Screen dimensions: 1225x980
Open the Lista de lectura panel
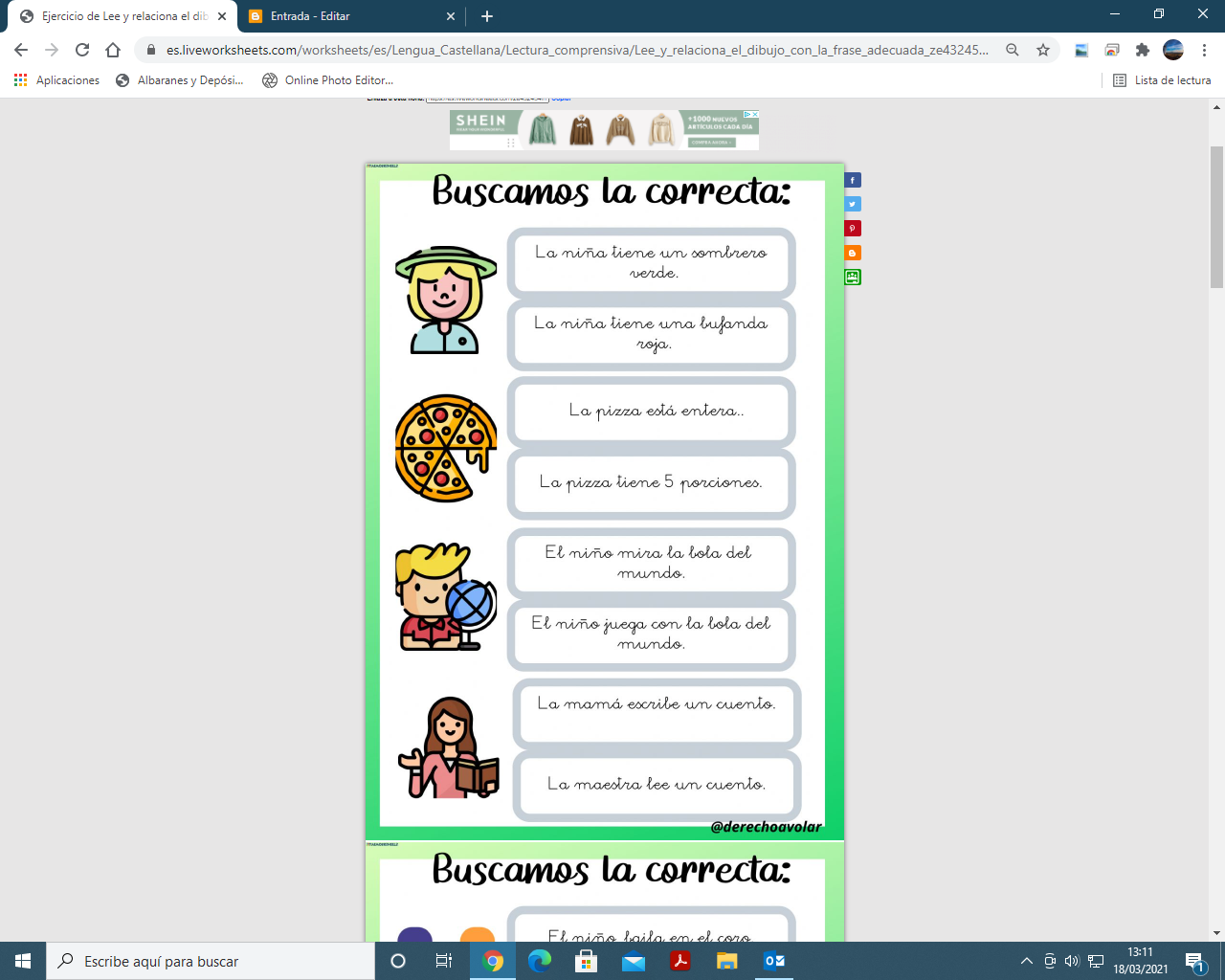[x=1162, y=80]
